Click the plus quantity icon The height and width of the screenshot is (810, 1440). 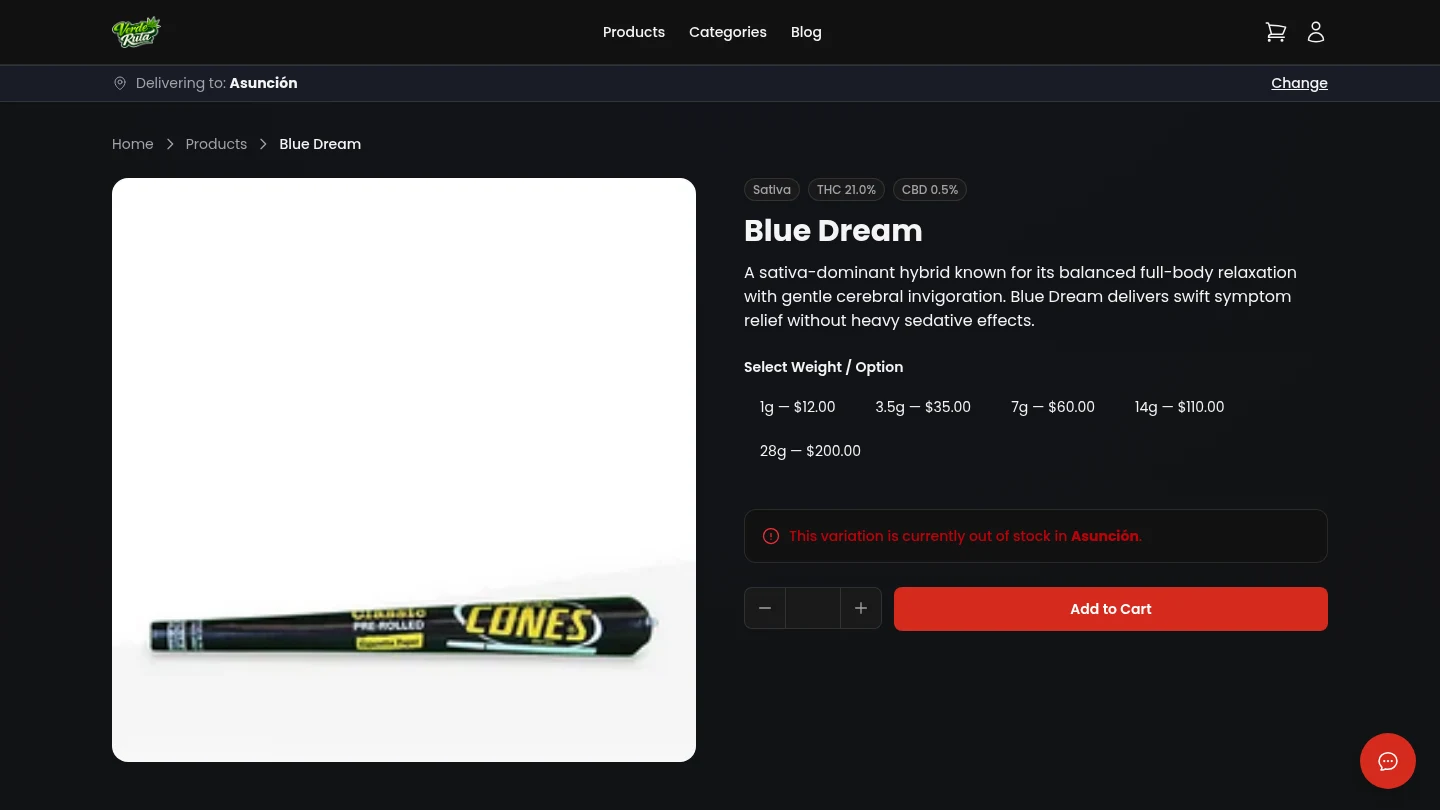(x=861, y=608)
